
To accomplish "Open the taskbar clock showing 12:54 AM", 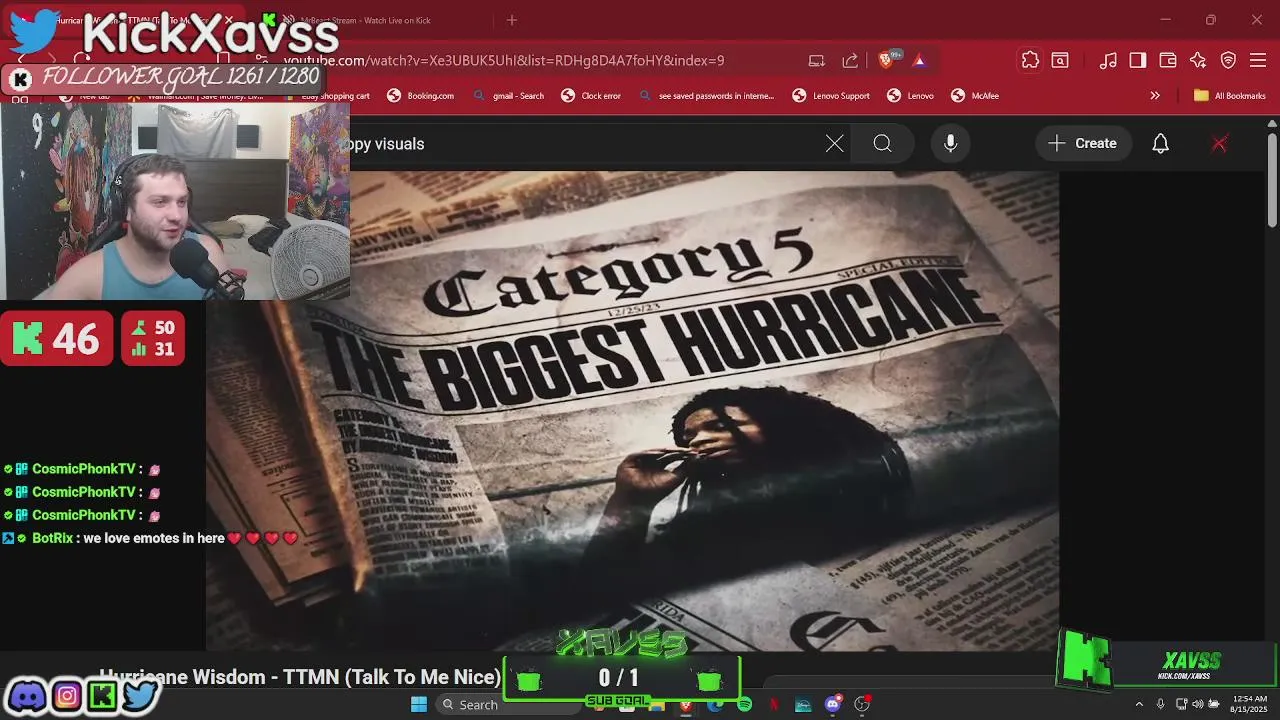I will (x=1247, y=704).
